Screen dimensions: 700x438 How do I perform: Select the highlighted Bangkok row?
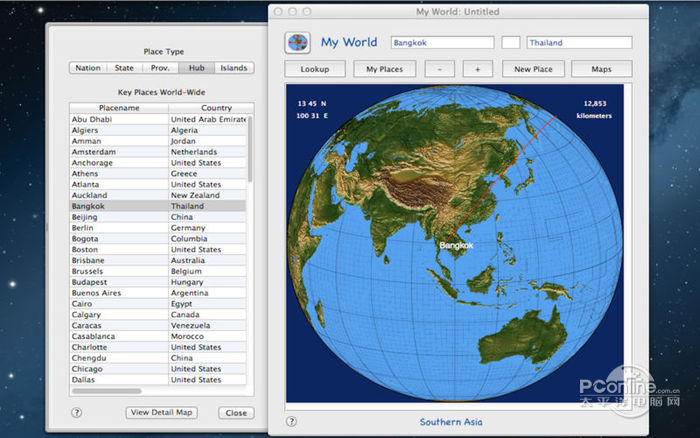coord(158,206)
